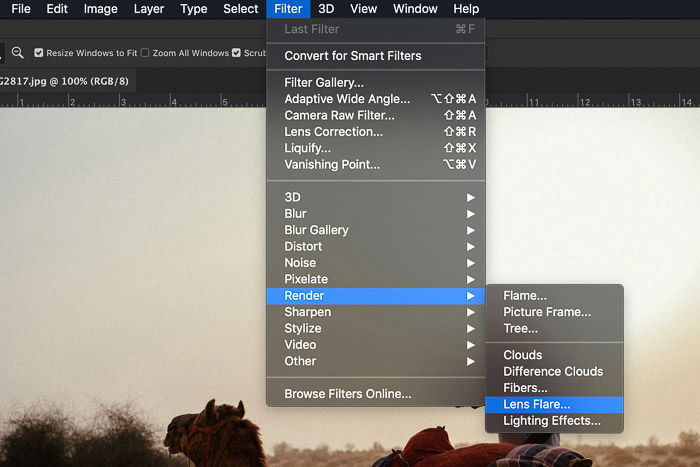Open the Sharpen filter submenu

click(375, 312)
